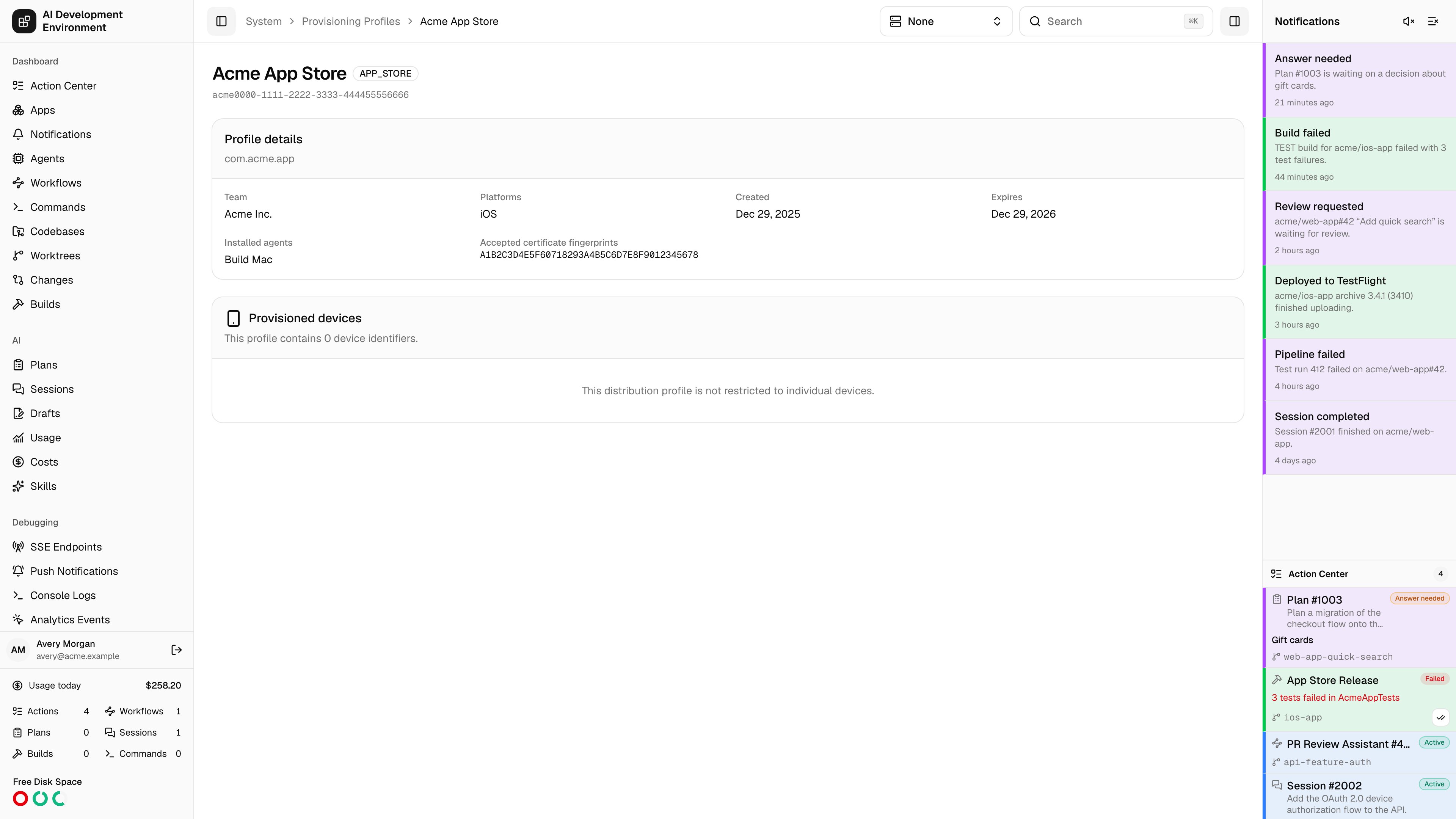Open the None environment dropdown

[946, 22]
